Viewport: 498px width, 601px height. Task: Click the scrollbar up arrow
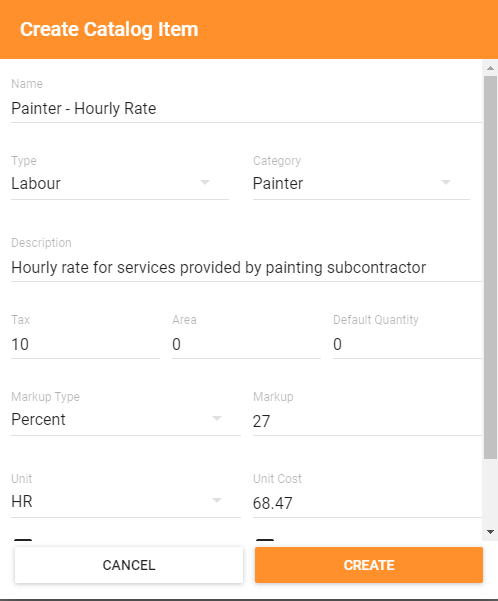pos(490,68)
